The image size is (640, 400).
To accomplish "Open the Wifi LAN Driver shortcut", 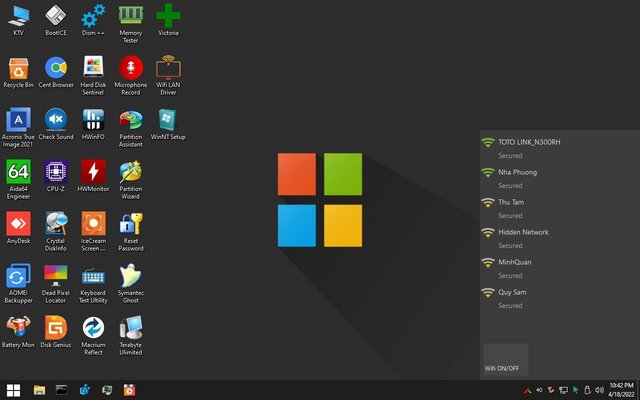I will [x=168, y=76].
